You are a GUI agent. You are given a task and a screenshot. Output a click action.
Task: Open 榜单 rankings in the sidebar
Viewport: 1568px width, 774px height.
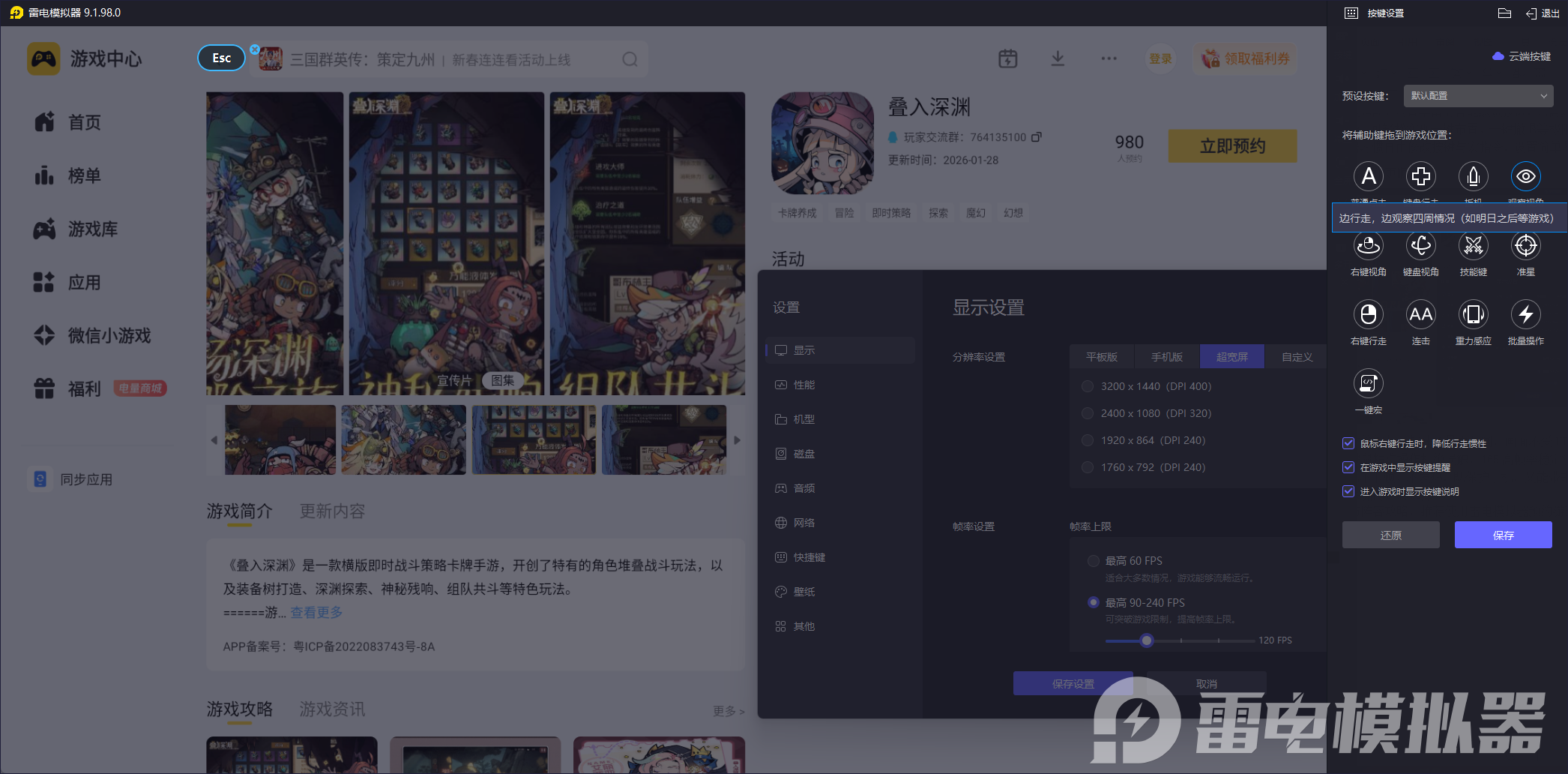click(67, 175)
